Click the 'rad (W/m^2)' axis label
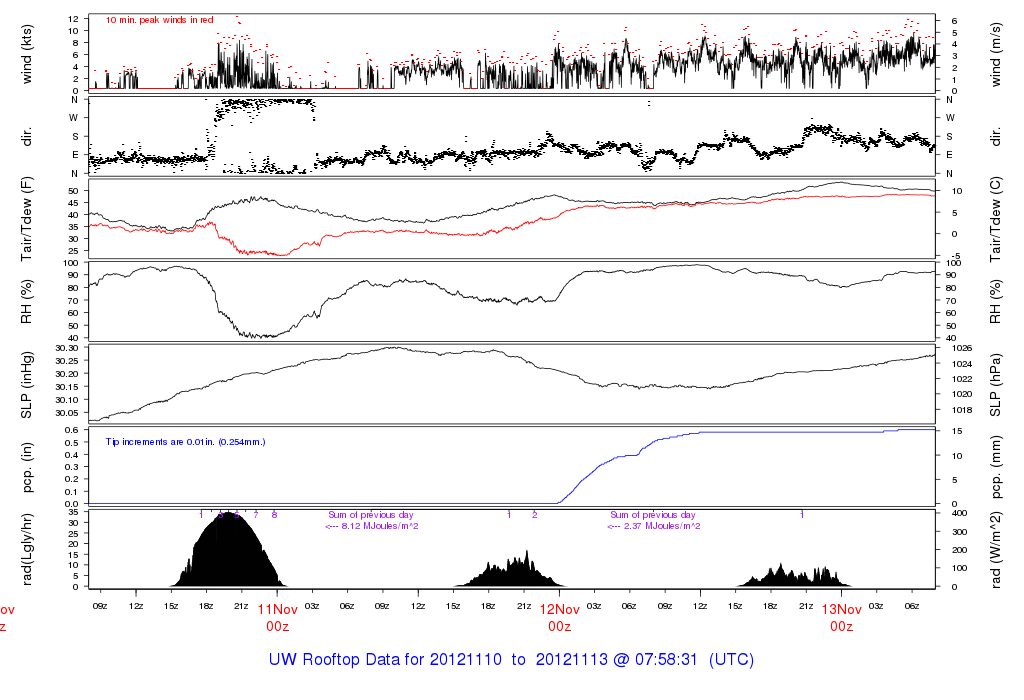Image resolution: width=1024 pixels, height=700 pixels. [x=996, y=549]
